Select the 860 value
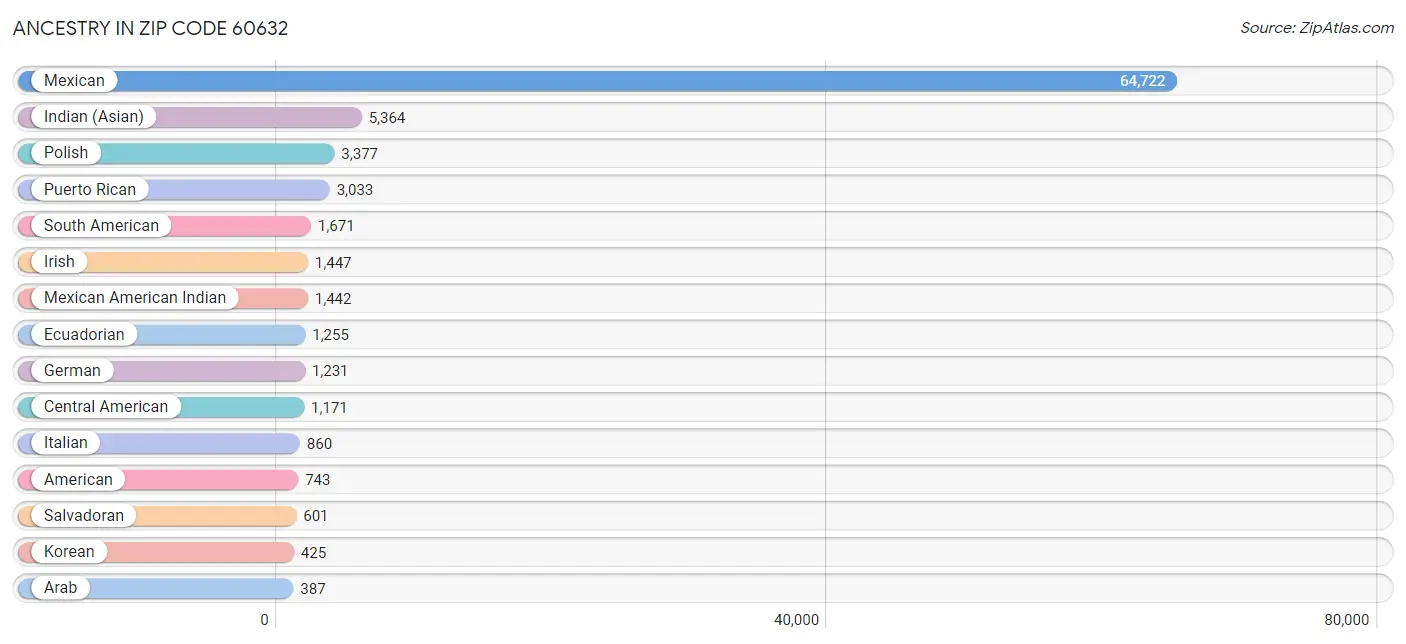This screenshot has width=1406, height=644. click(320, 443)
